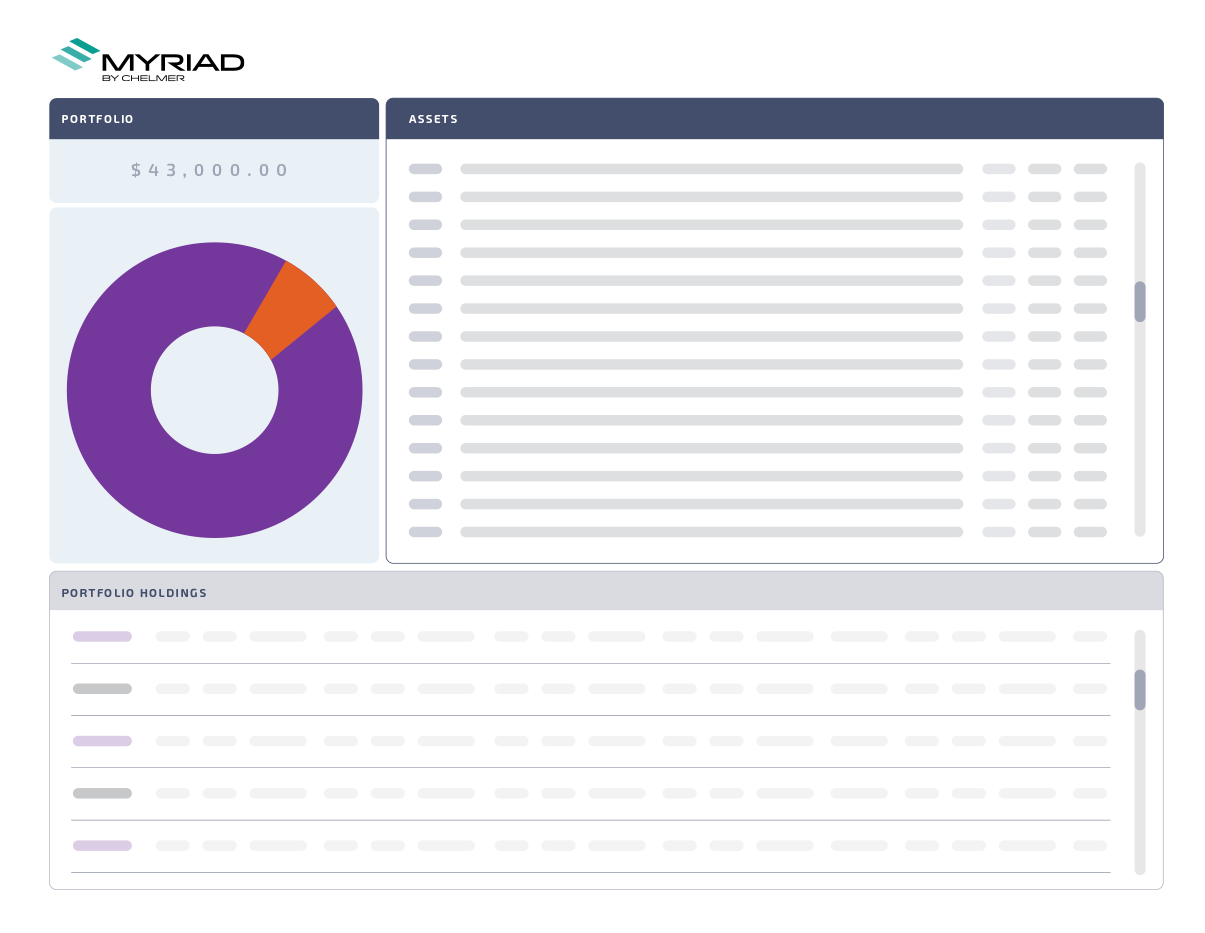
Task: Click the purple tag in first holdings row
Action: coord(102,636)
